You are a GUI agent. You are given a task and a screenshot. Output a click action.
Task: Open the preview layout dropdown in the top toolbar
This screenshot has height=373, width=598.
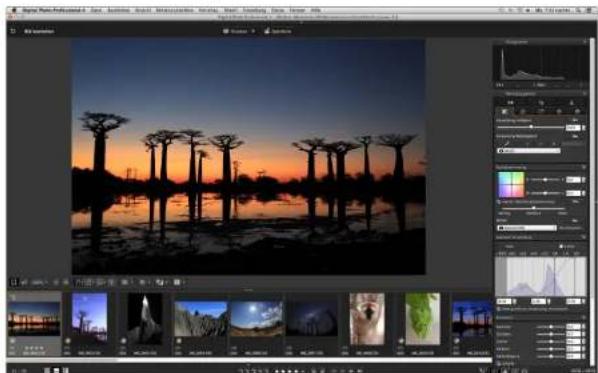point(239,31)
